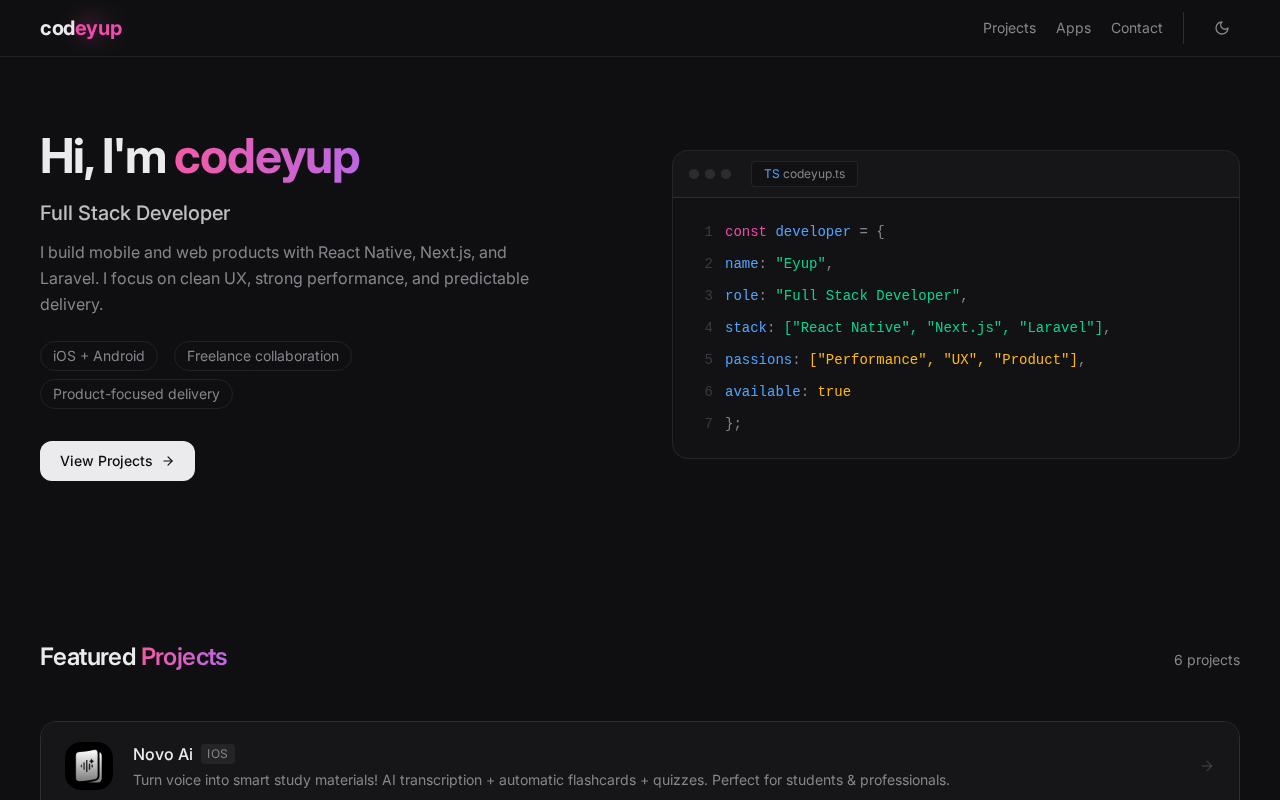This screenshot has height=800, width=1280.
Task: Click the first window dot in code editor
Action: pos(694,174)
